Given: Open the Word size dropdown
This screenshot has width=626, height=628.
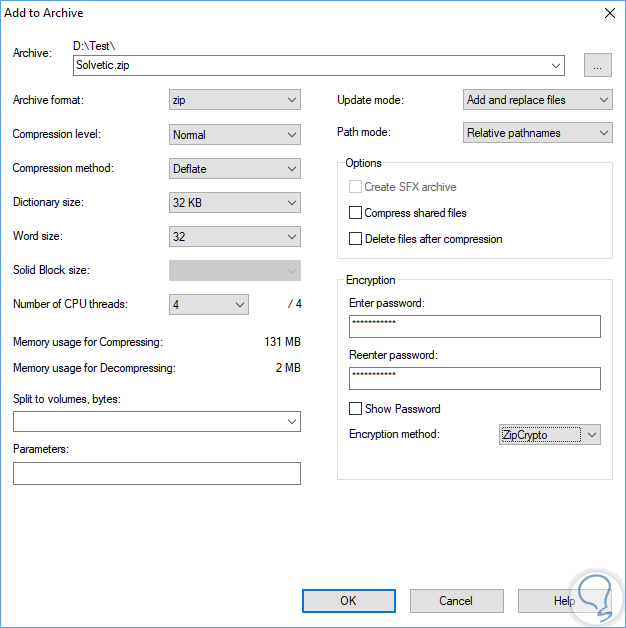Looking at the screenshot, I should pyautogui.click(x=235, y=237).
